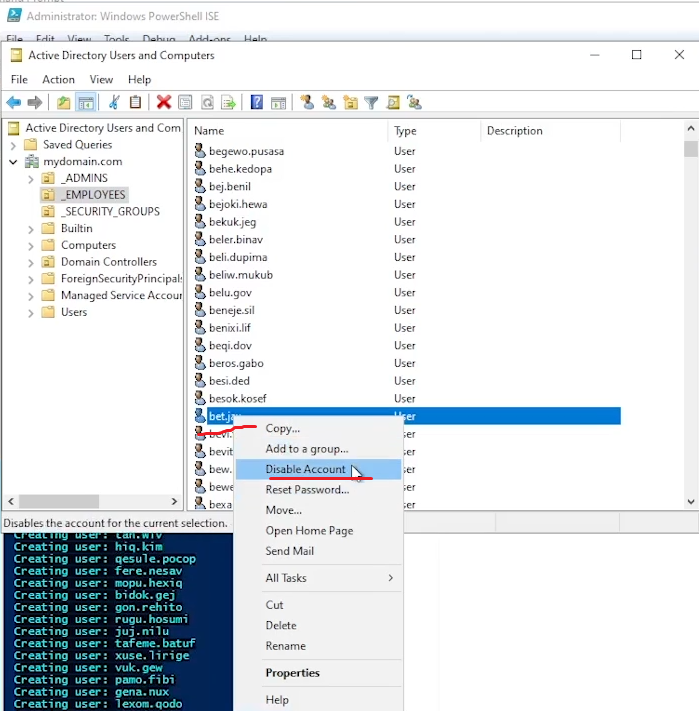Choose Reset Password from context menu

(318, 489)
